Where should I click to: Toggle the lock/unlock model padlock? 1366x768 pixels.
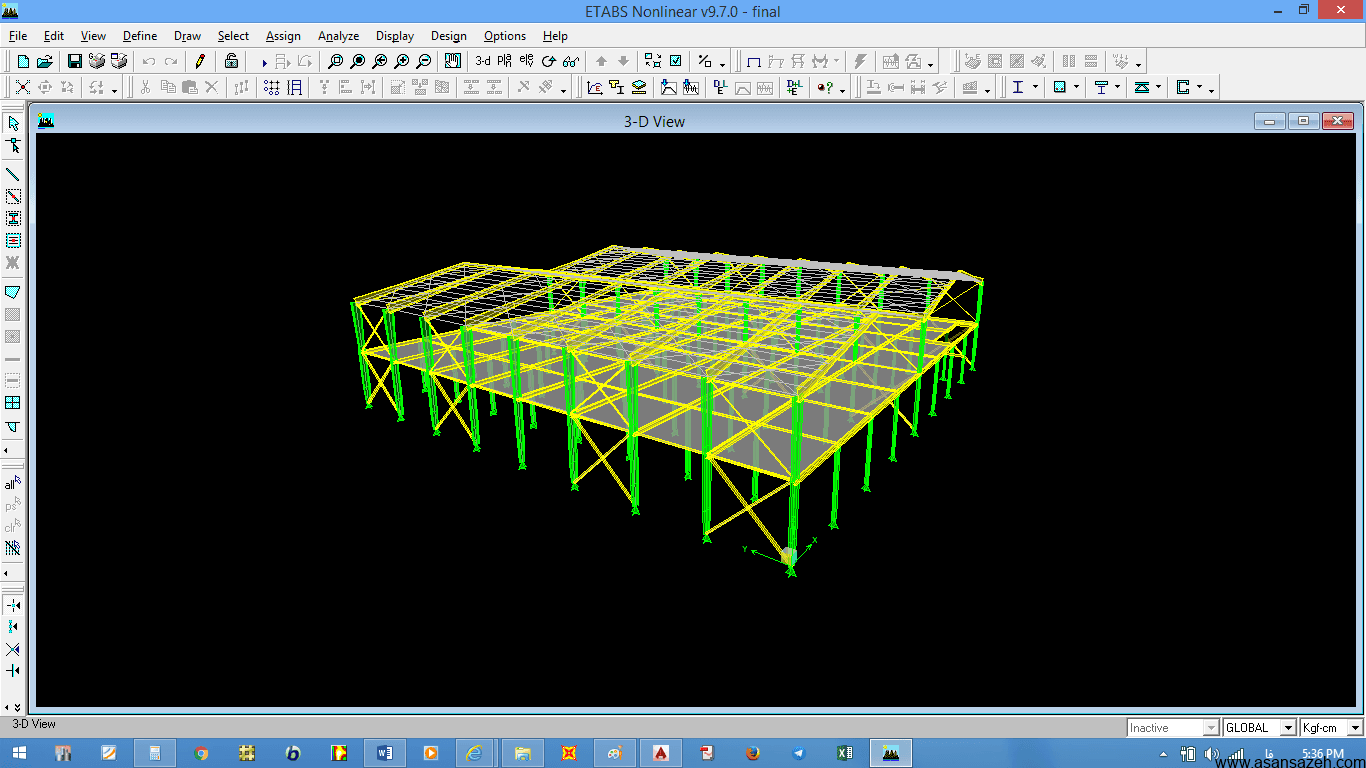pyautogui.click(x=231, y=61)
